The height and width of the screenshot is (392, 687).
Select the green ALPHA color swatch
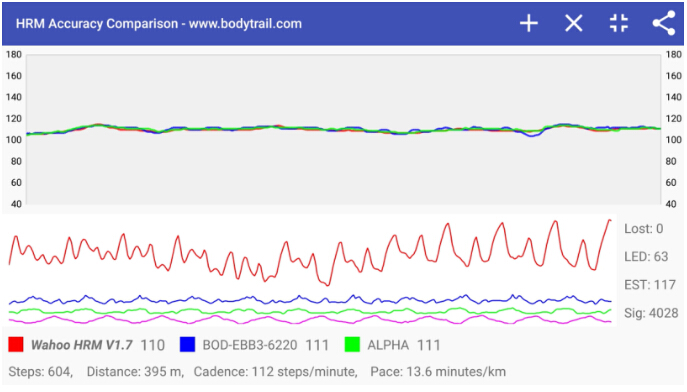(x=352, y=345)
